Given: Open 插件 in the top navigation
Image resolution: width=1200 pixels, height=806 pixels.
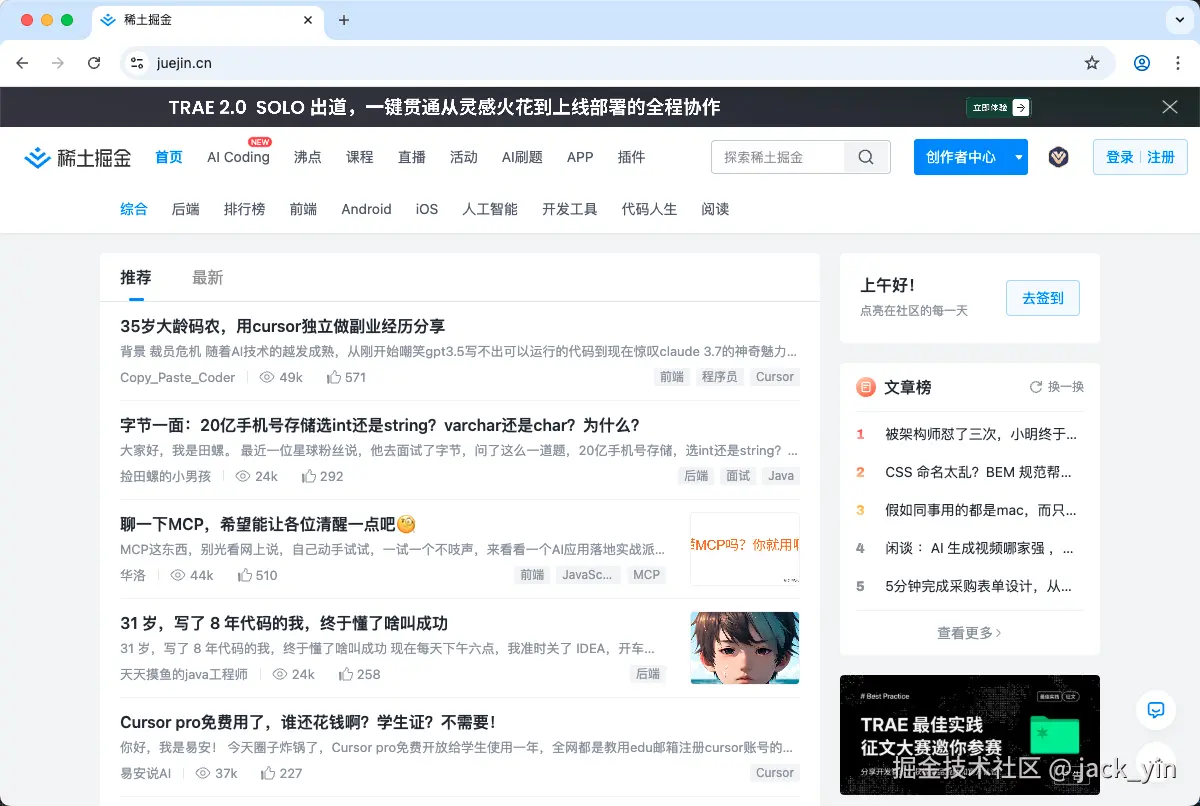Looking at the screenshot, I should (x=632, y=157).
